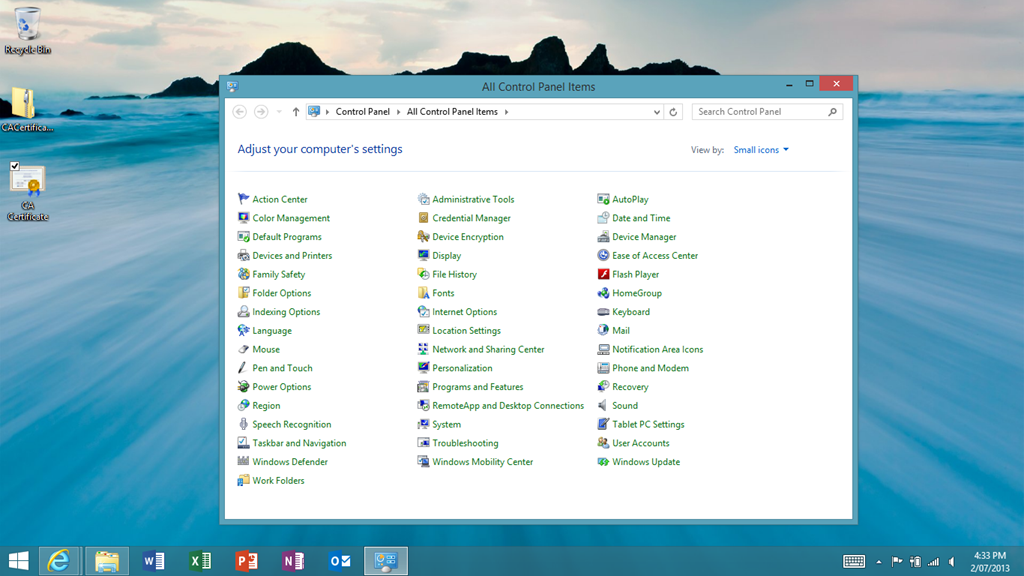Viewport: 1024px width, 576px height.
Task: Click the refresh button beside address bar
Action: pos(673,112)
